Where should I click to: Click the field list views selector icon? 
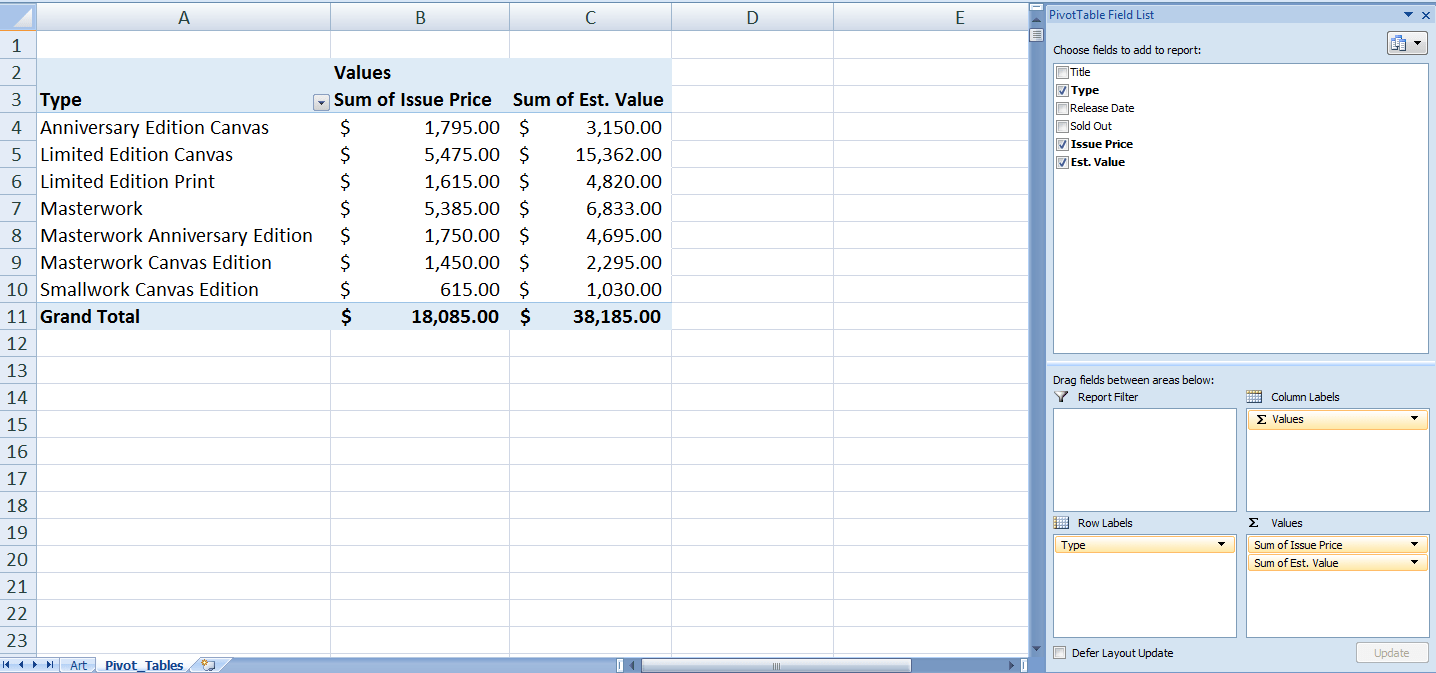[1404, 42]
